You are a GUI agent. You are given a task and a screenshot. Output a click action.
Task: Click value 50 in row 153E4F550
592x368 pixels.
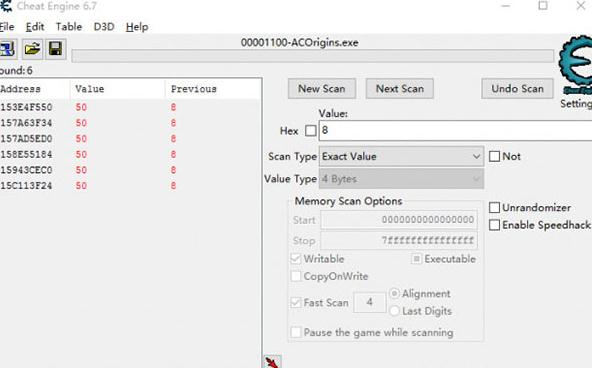tap(81, 107)
